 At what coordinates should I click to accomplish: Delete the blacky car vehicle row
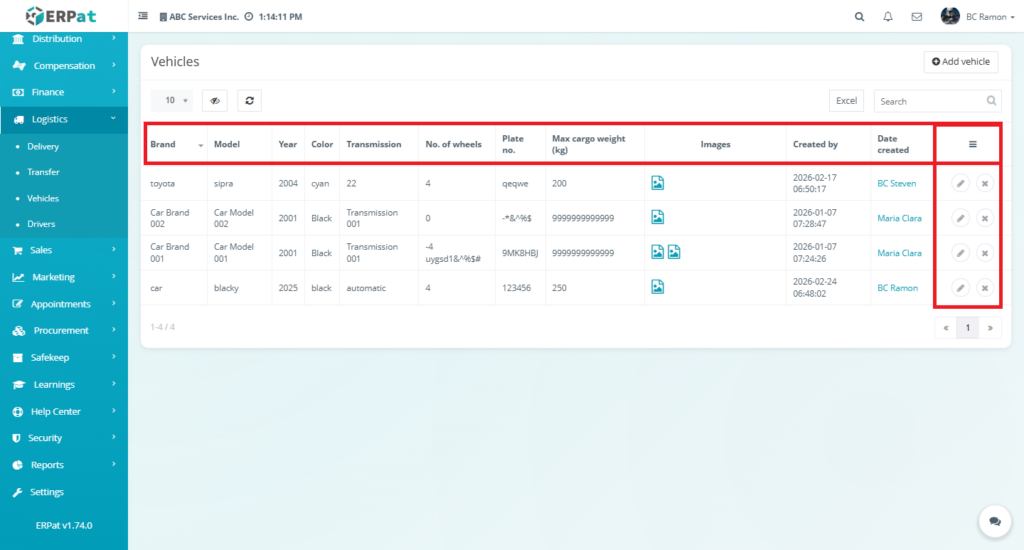coord(984,288)
